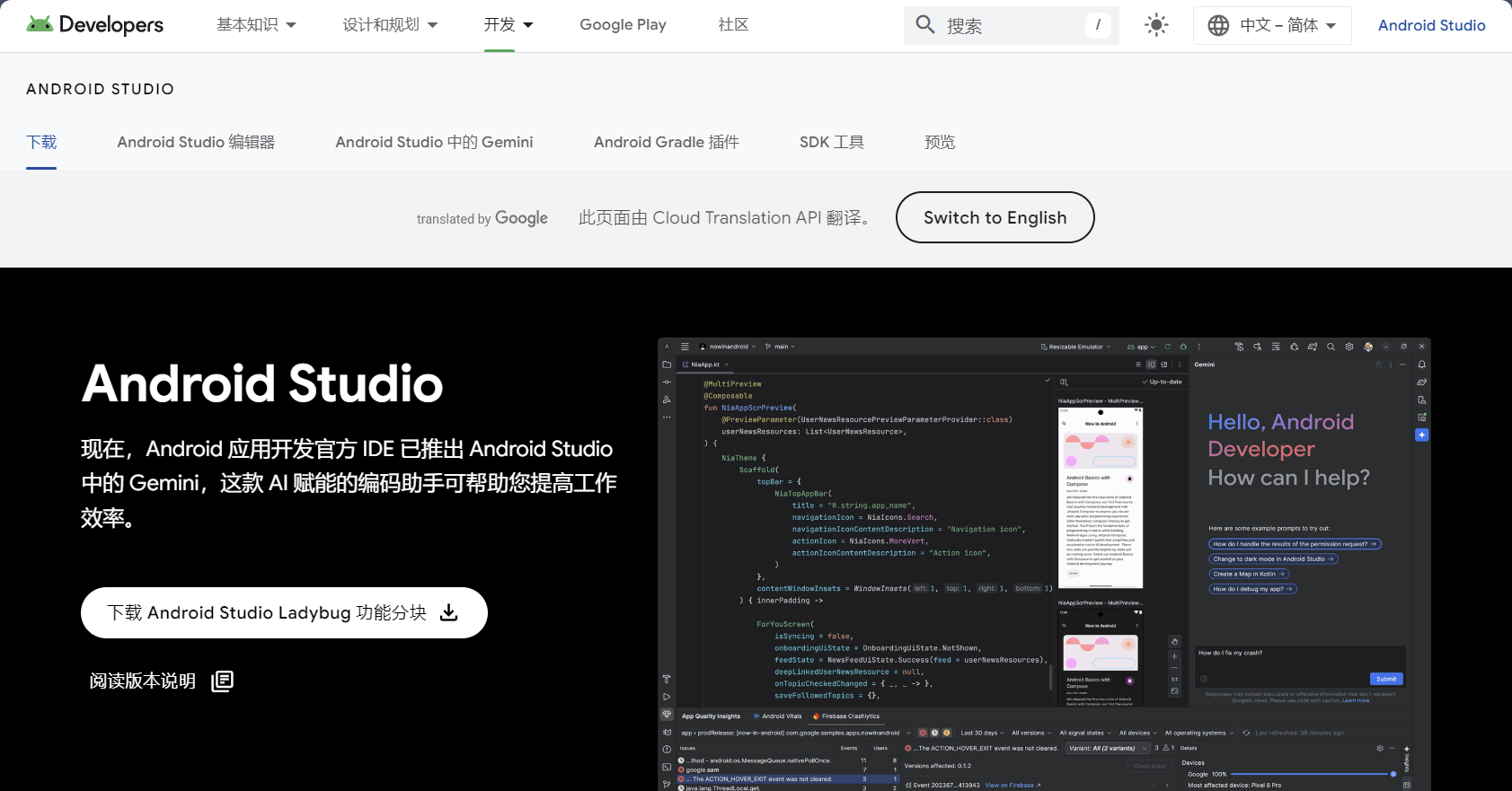Click 下载 Android Studio Ladybug 功能分块 button
The image size is (1512, 791).
tap(284, 613)
